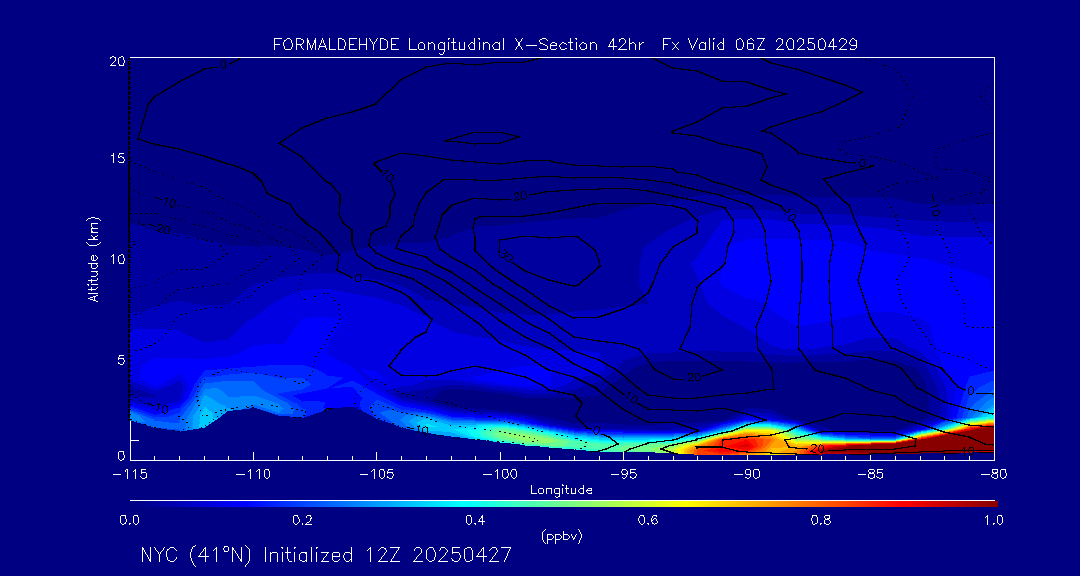This screenshot has width=1080, height=576.
Task: Click the '(ppbv)' units label
Action: [562, 536]
